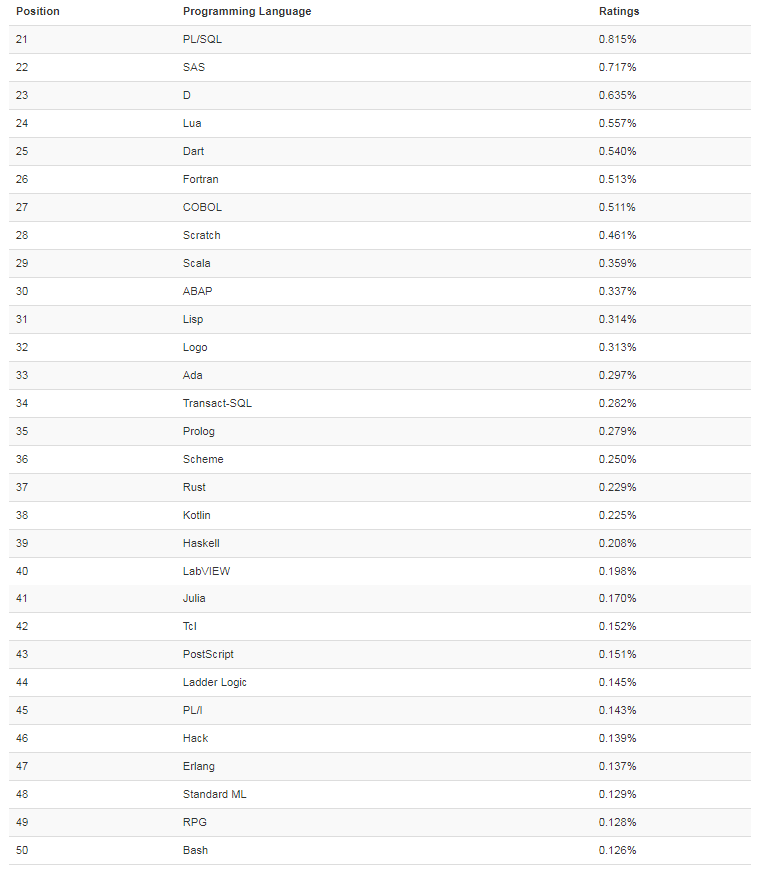This screenshot has height=869, width=757.
Task: Select the Lua language cell
Action: (193, 123)
